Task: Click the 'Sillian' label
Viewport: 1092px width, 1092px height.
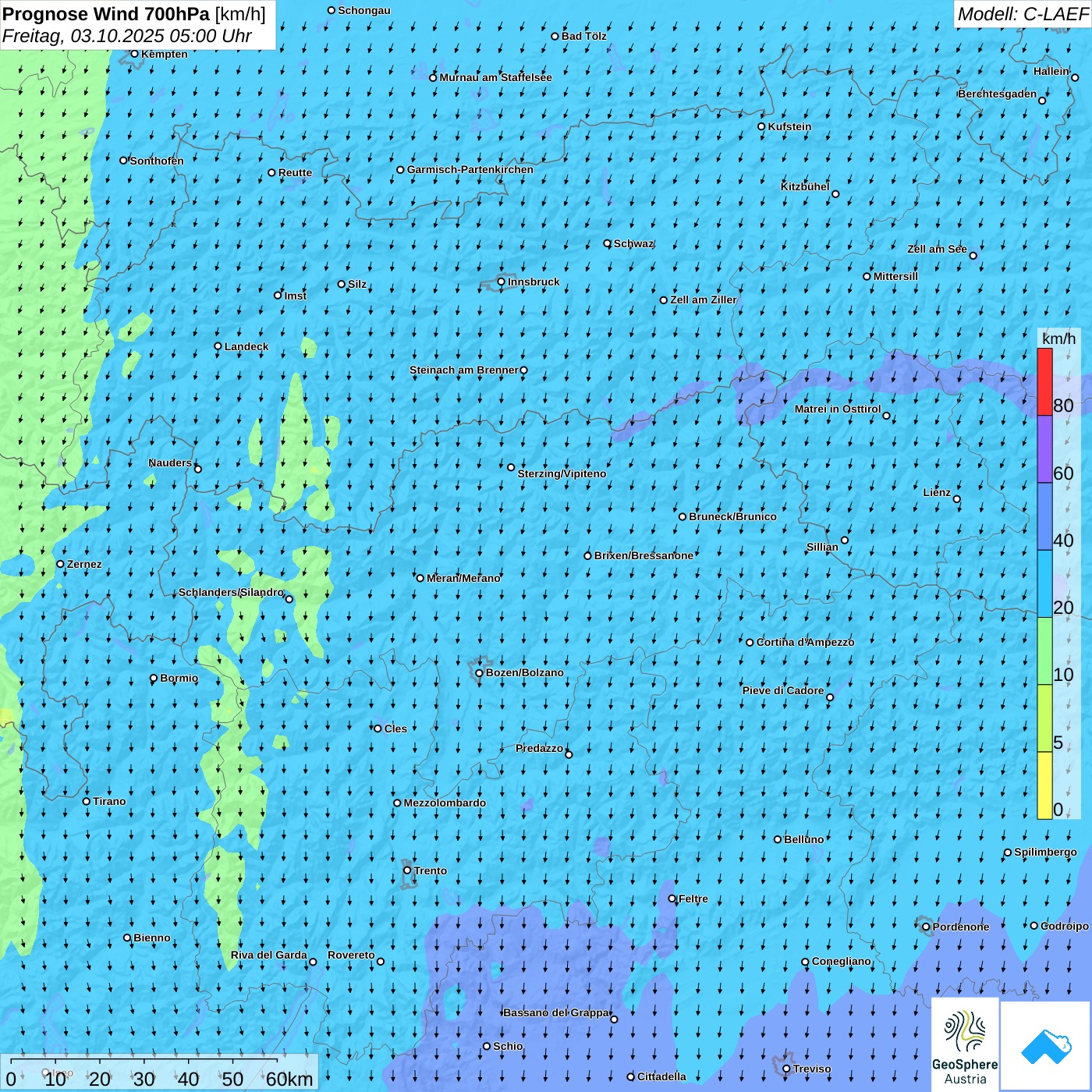Action: (822, 547)
